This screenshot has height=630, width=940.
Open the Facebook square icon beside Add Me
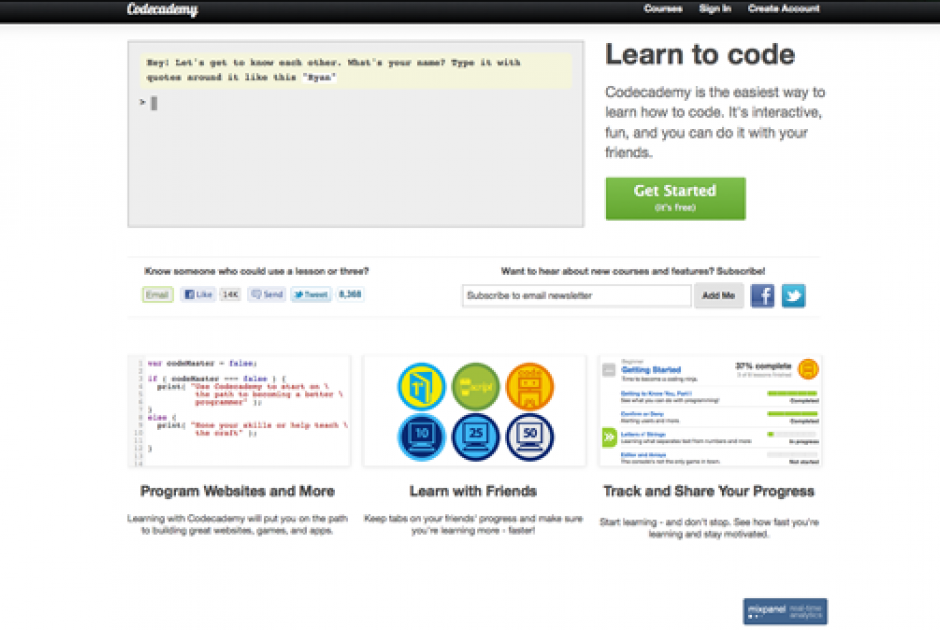763,296
